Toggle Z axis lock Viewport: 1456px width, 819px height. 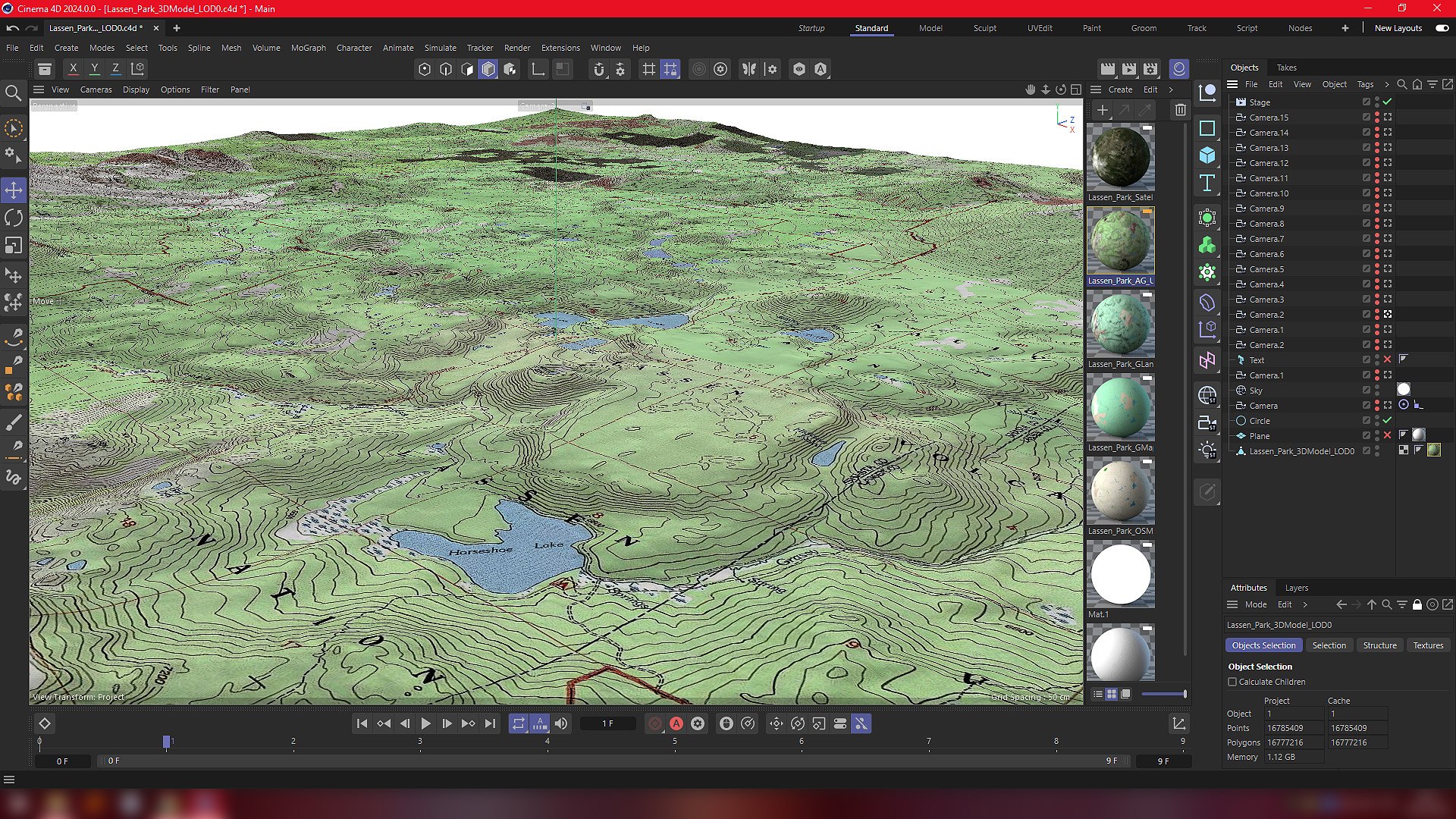(115, 69)
